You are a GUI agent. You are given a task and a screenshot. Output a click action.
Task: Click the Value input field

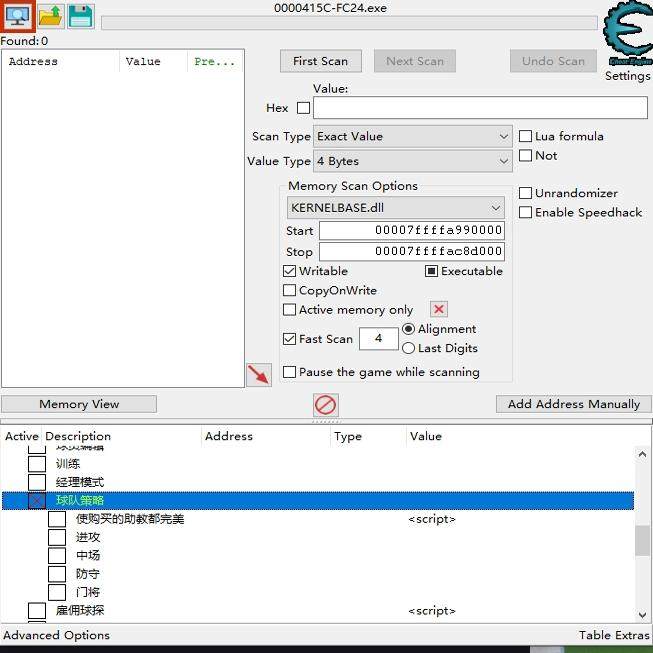480,108
